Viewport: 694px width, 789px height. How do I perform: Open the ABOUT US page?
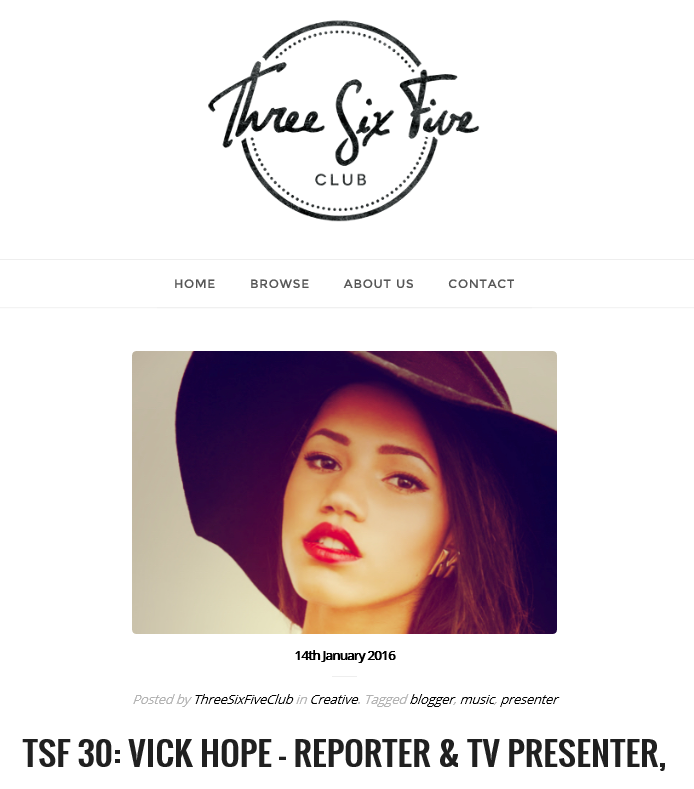click(379, 284)
